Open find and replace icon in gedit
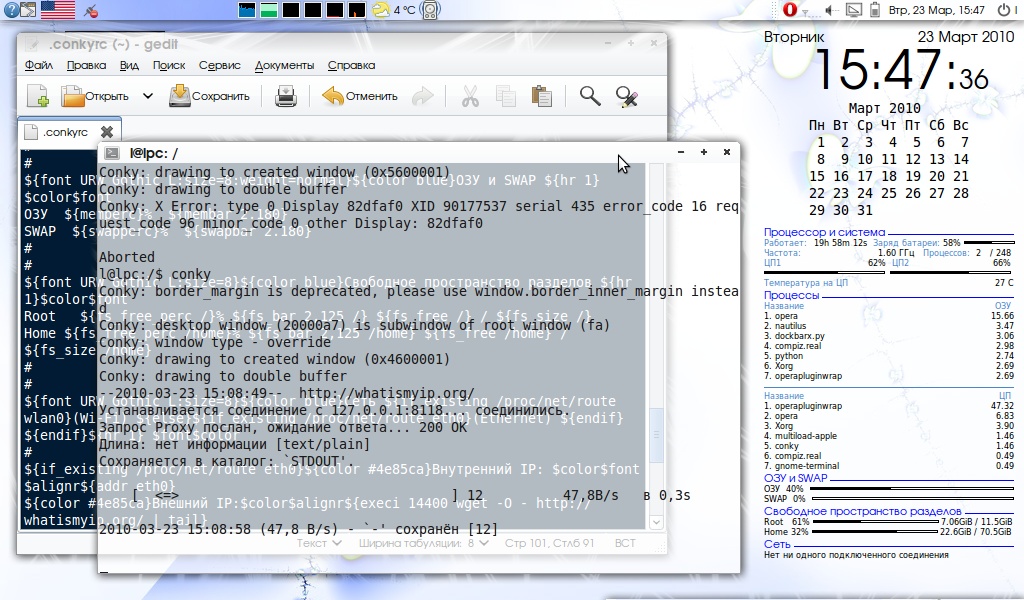The width and height of the screenshot is (1024, 600). (627, 96)
